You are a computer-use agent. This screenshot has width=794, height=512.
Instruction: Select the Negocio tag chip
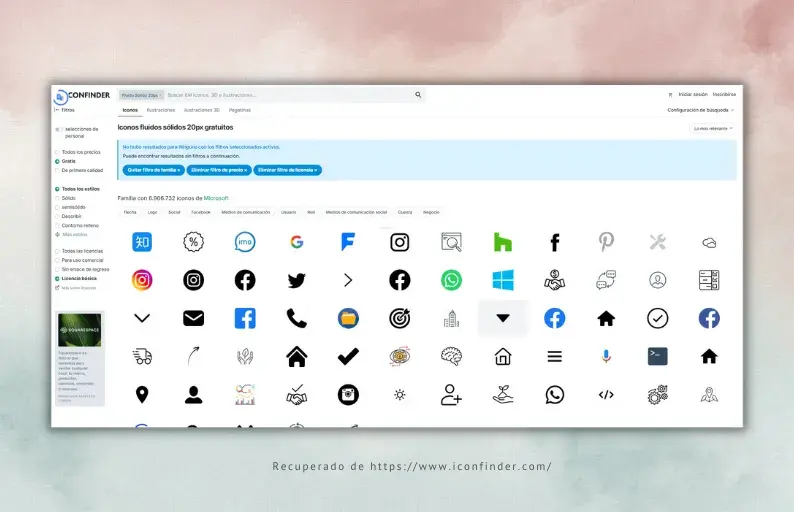pos(431,212)
